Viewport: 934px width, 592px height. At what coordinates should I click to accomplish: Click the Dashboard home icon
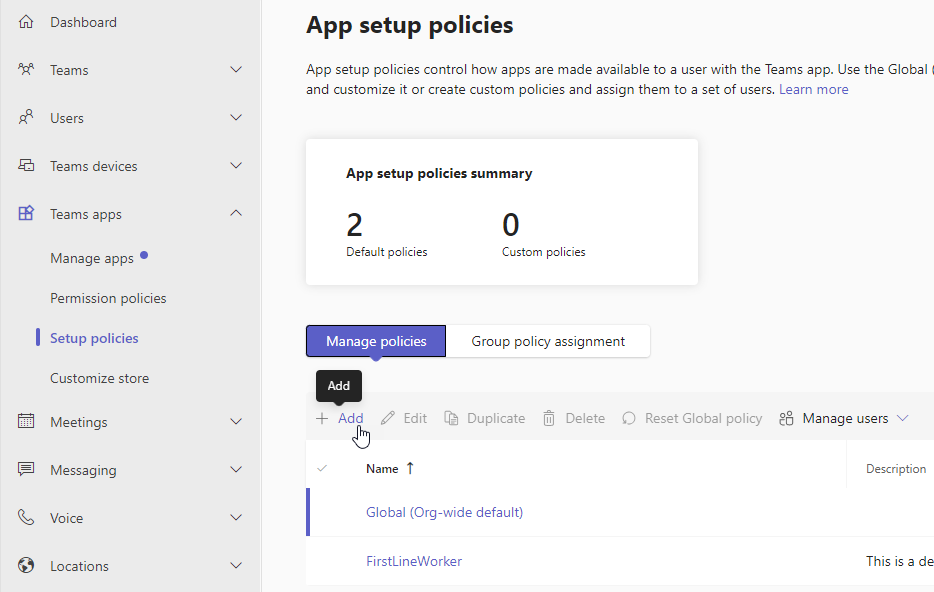(x=26, y=22)
